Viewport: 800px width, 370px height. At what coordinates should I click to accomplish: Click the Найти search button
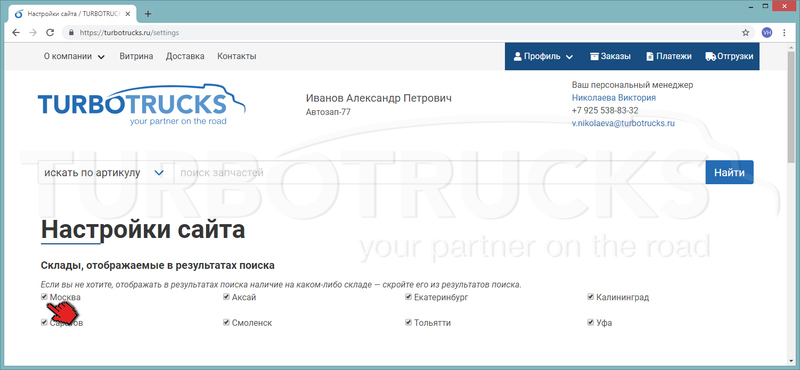pyautogui.click(x=729, y=172)
